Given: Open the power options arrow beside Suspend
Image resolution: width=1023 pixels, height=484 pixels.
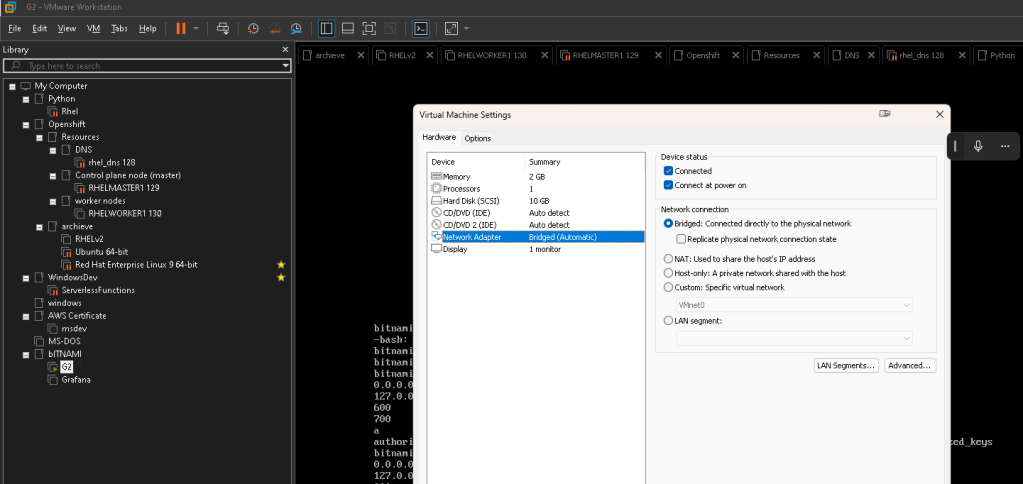Looking at the screenshot, I should pos(196,29).
